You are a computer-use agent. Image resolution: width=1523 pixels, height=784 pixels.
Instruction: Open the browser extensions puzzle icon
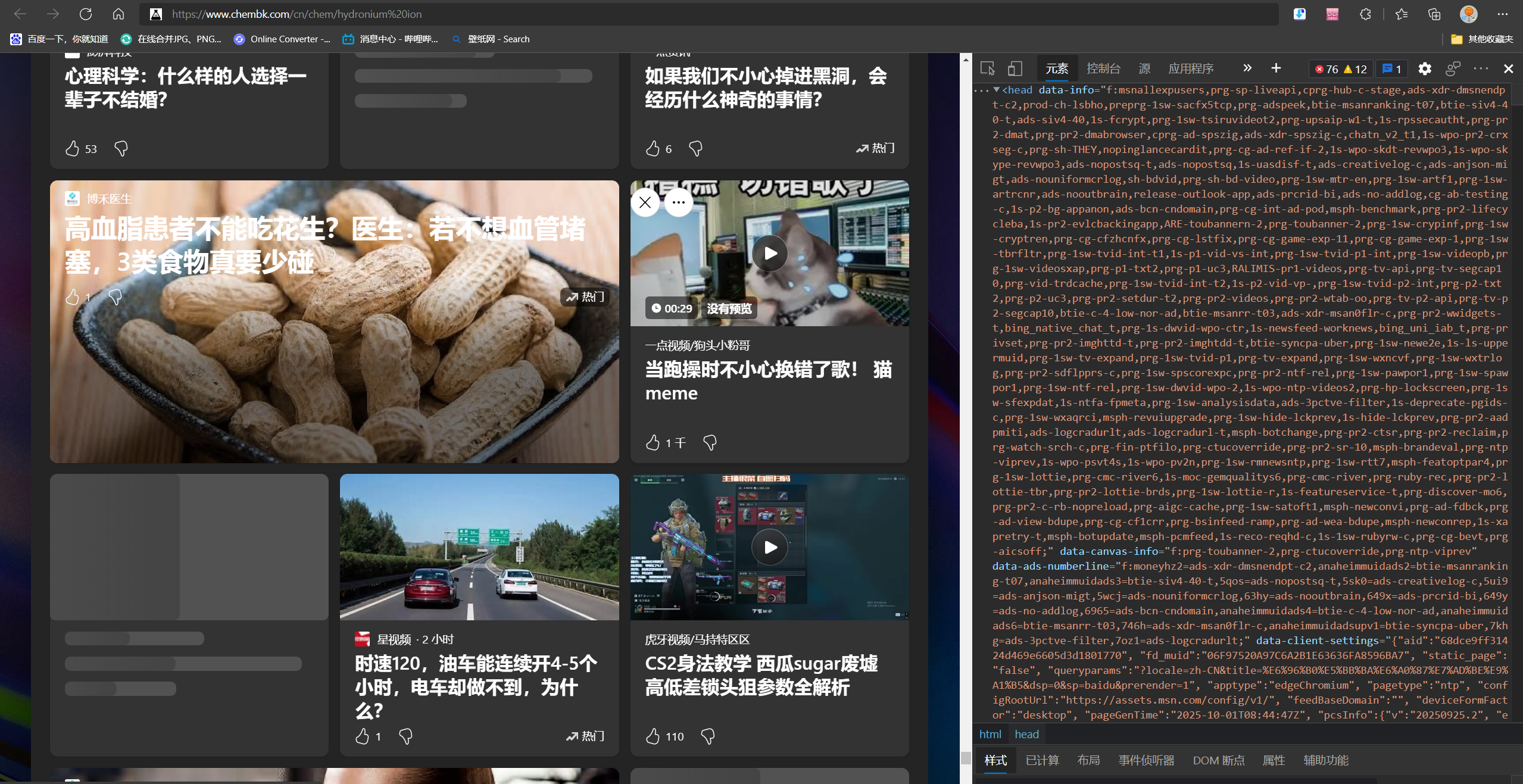(x=1366, y=14)
